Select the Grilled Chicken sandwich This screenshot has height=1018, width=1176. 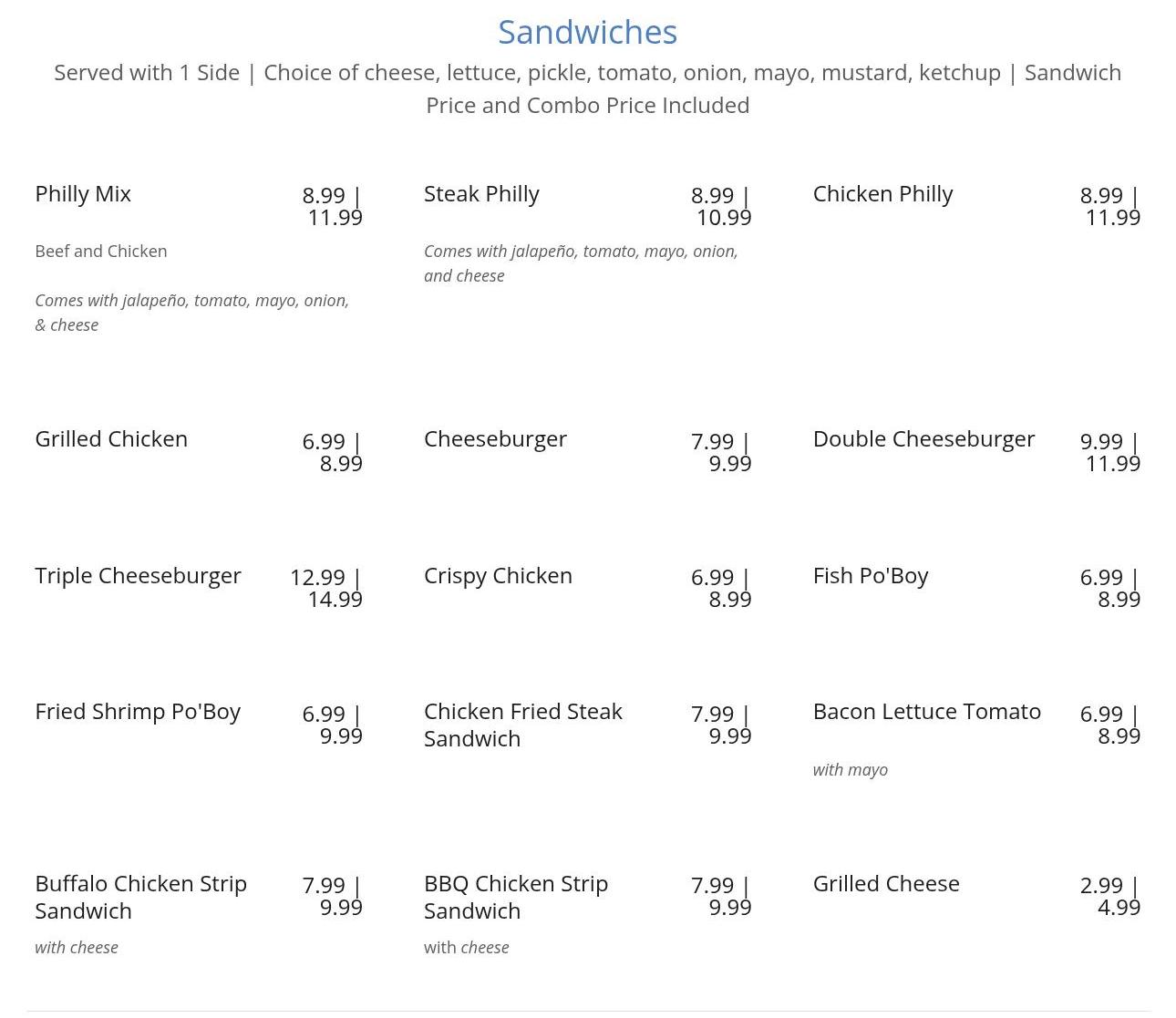[x=111, y=439]
